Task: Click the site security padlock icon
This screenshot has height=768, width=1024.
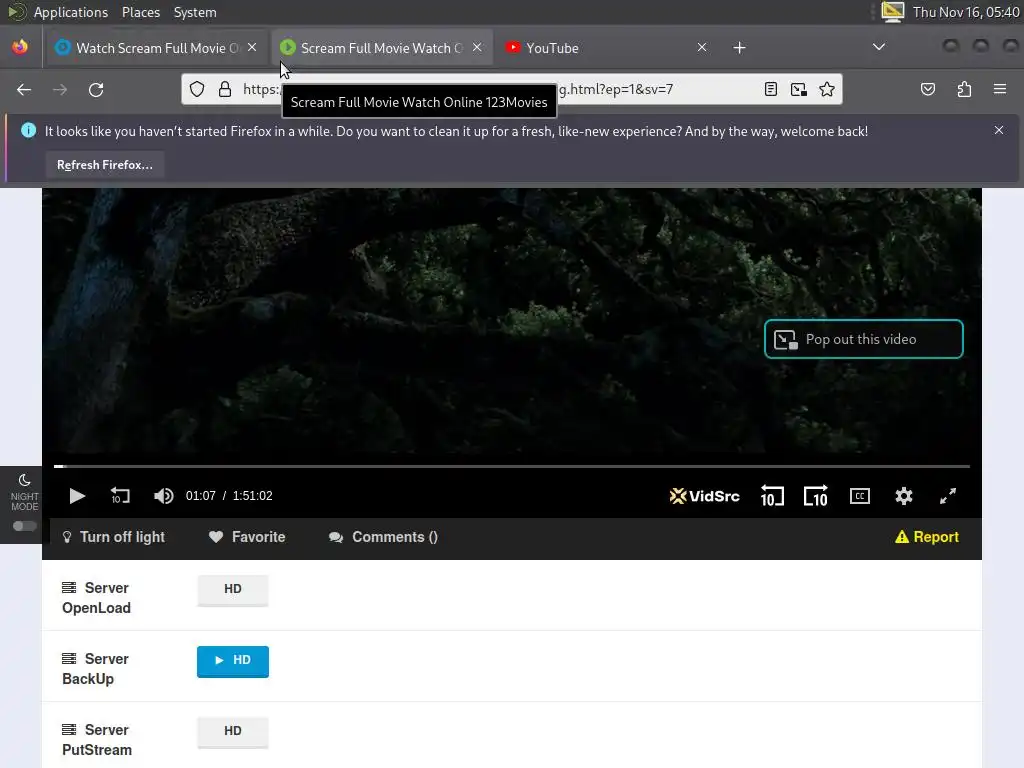Action: (225, 89)
